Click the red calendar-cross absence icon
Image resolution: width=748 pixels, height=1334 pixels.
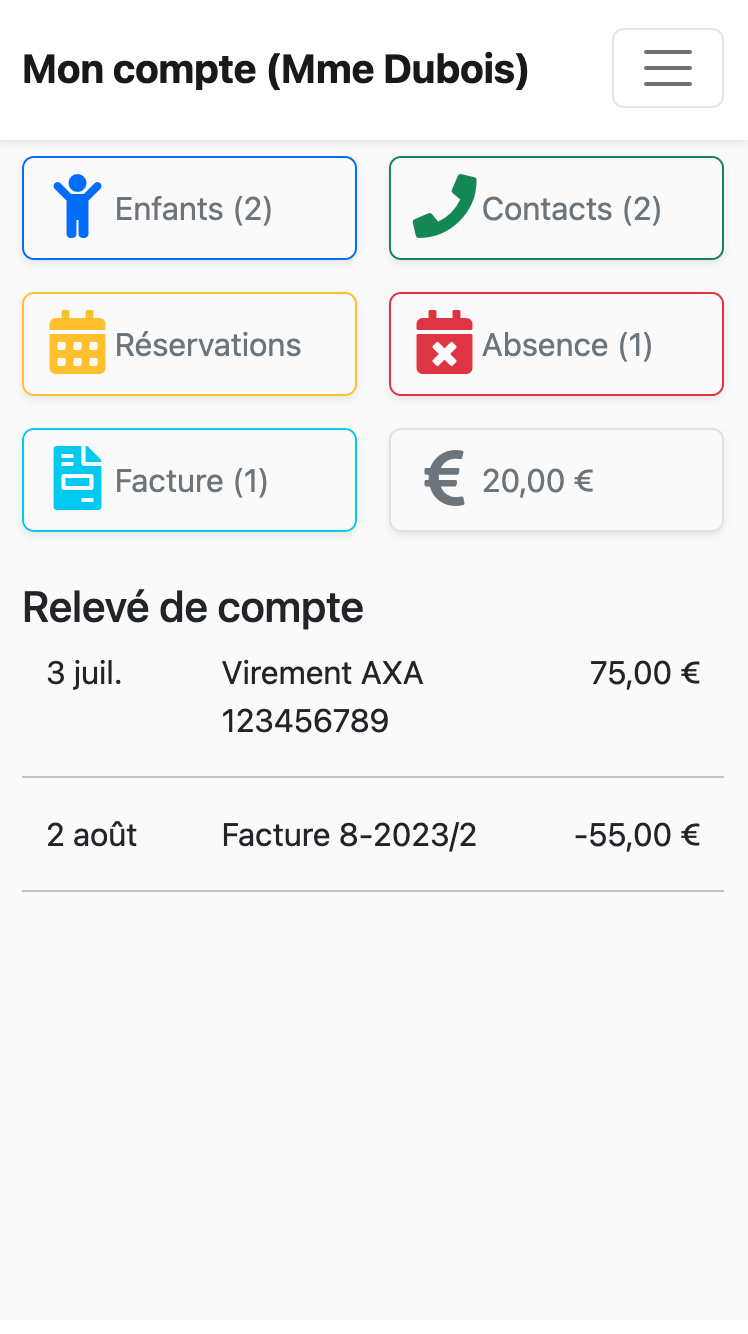[444, 343]
